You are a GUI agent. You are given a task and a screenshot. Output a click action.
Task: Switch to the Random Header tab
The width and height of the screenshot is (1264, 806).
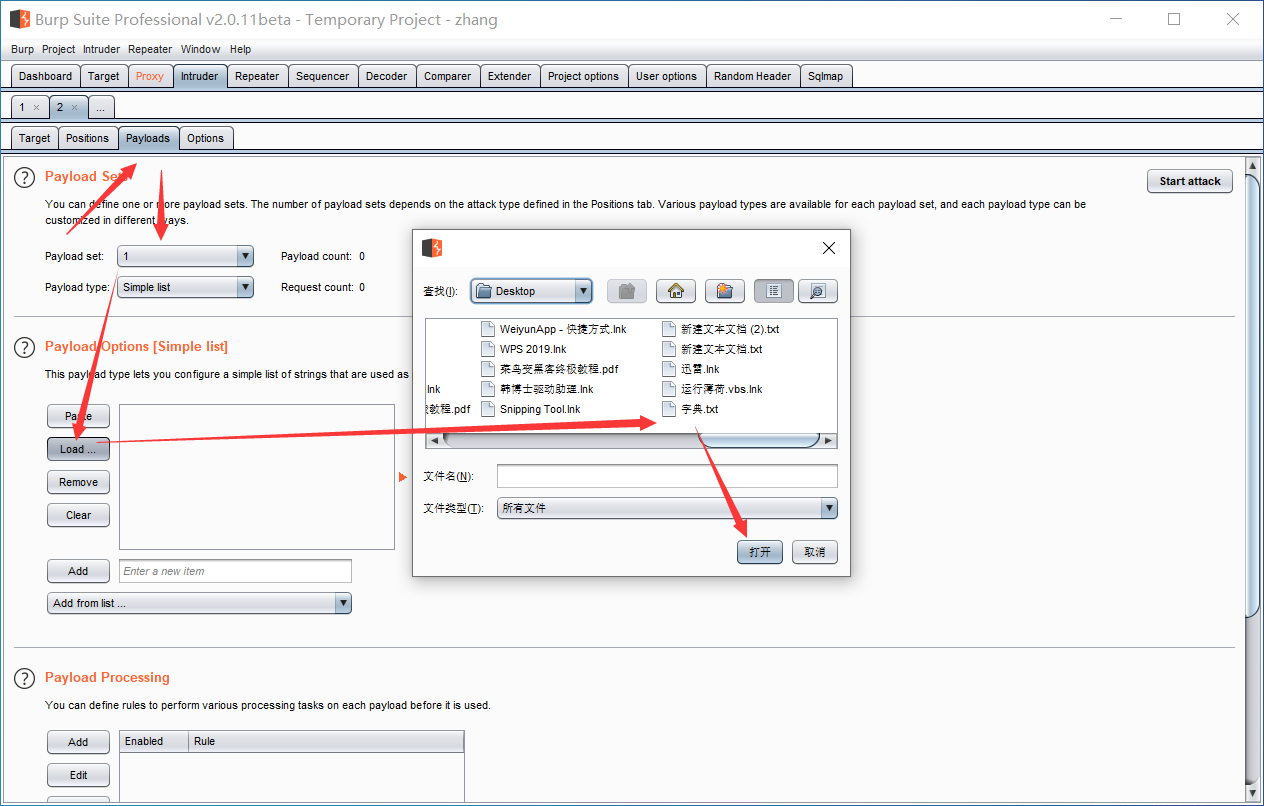[753, 76]
